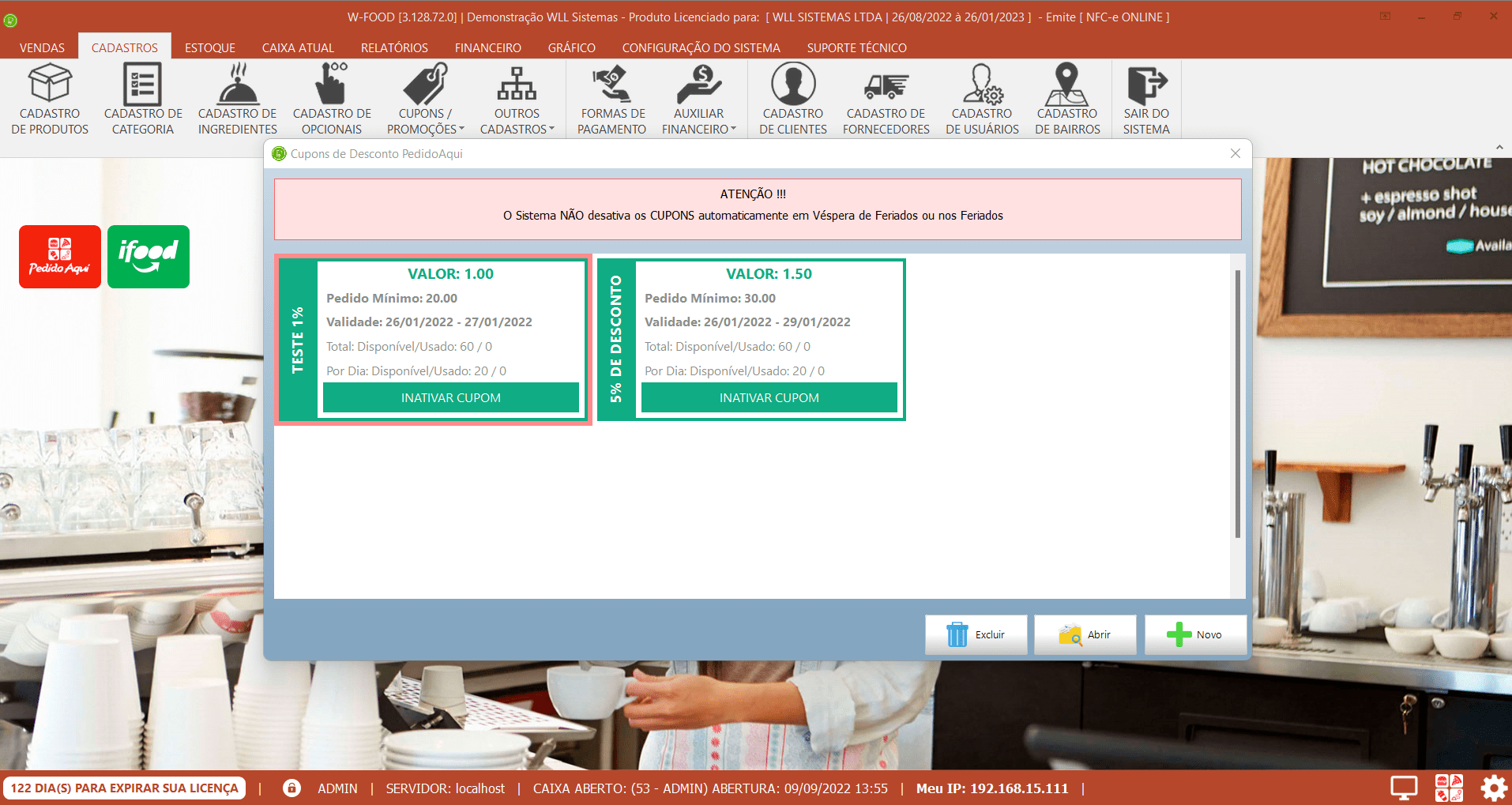Open Cadastro de Bairros map pin icon
Viewport: 1512px width, 805px height.
point(1067,84)
